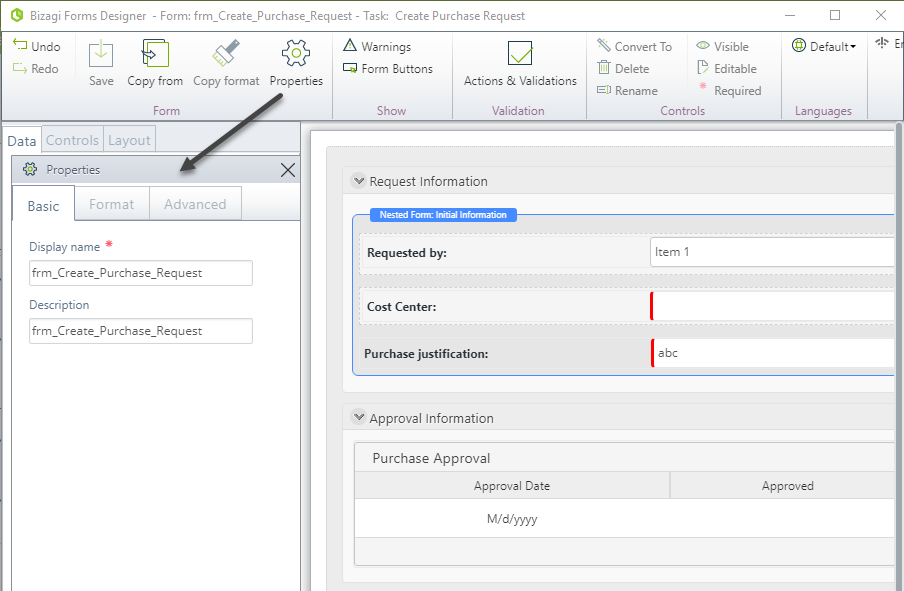Select the Purchase Approval table title
The image size is (904, 591).
[431, 458]
